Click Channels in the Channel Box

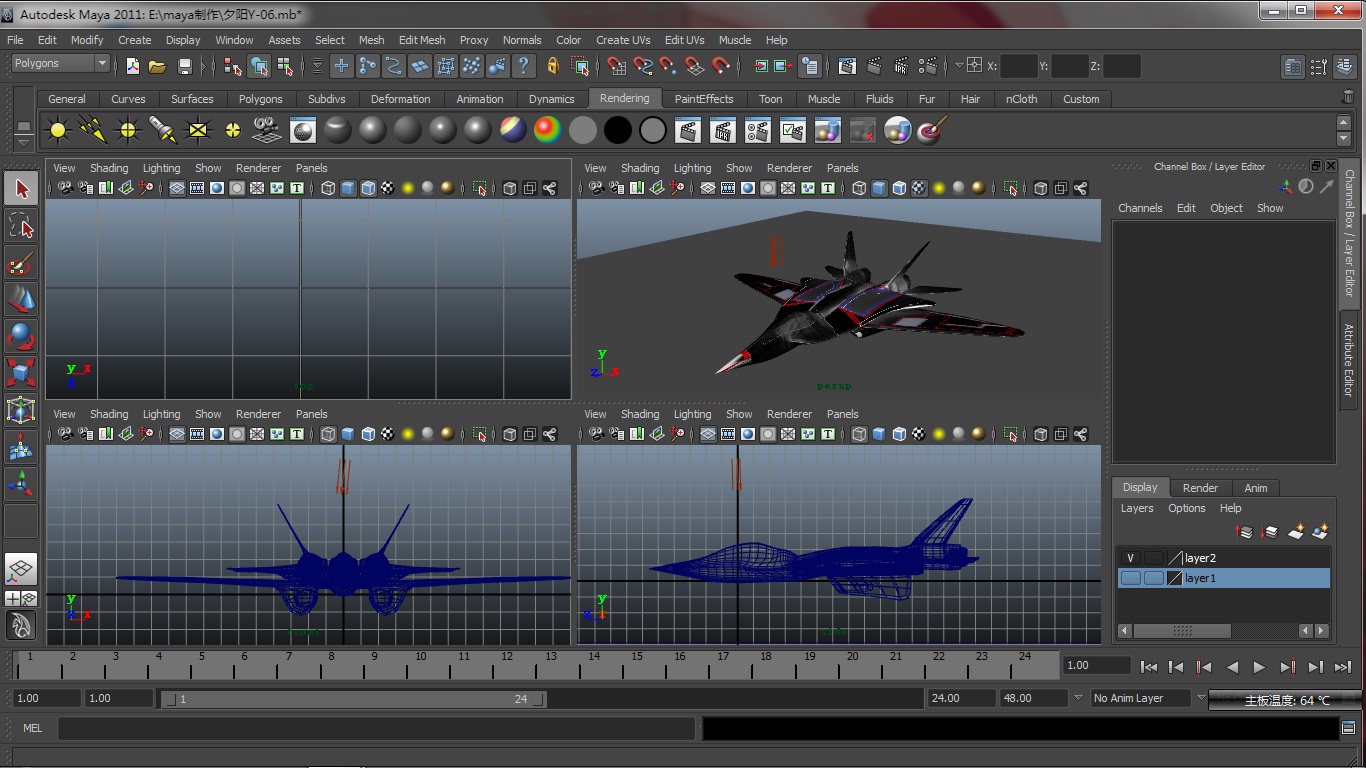click(x=1140, y=208)
